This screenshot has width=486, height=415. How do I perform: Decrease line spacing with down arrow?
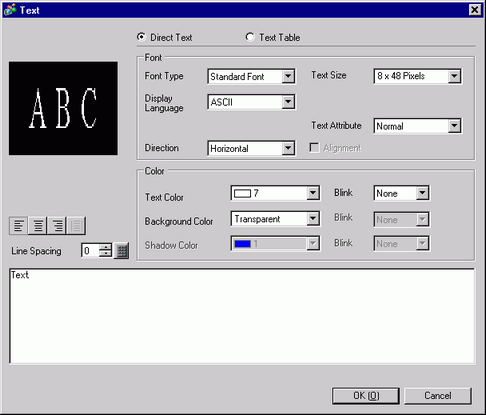point(105,254)
